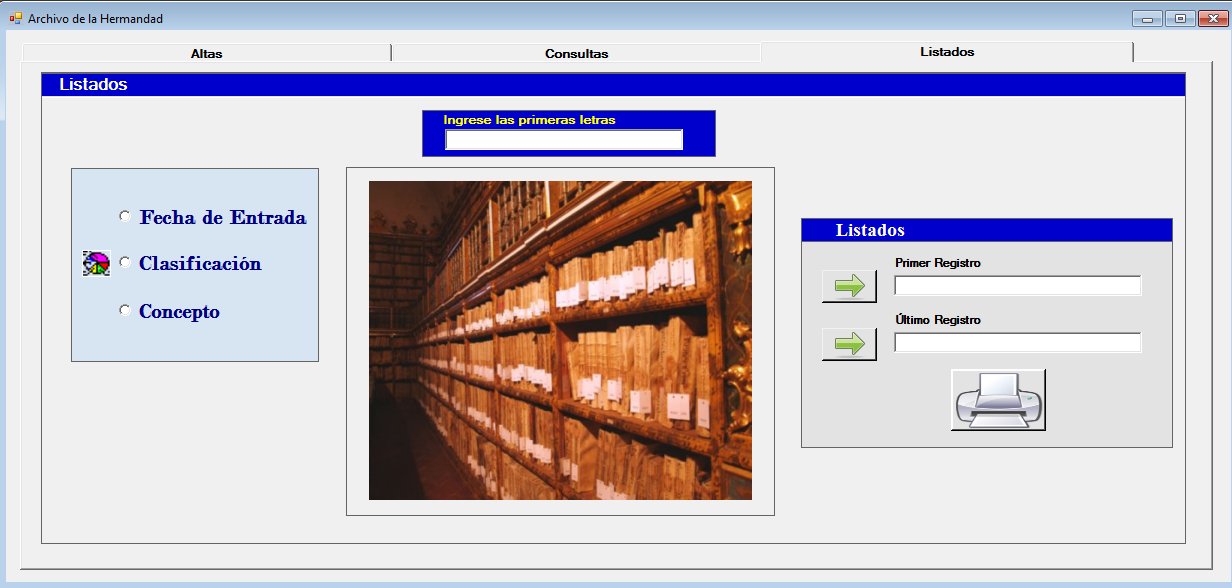Screen dimensions: 1232x588
Task: Focus the 'Ingrese las primeras letras' text box
Action: (x=564, y=140)
